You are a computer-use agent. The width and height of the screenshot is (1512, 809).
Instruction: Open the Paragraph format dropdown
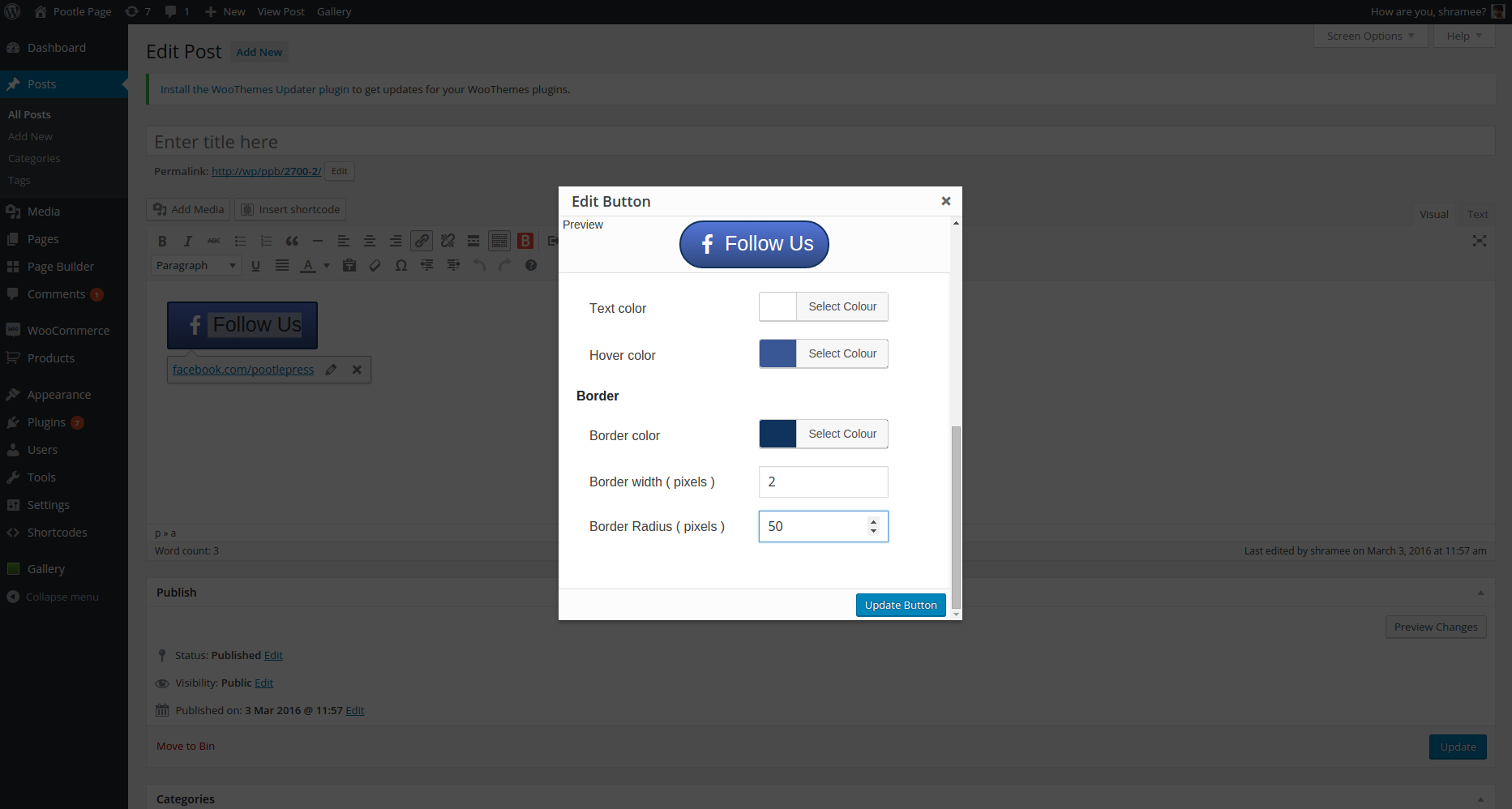[196, 265]
